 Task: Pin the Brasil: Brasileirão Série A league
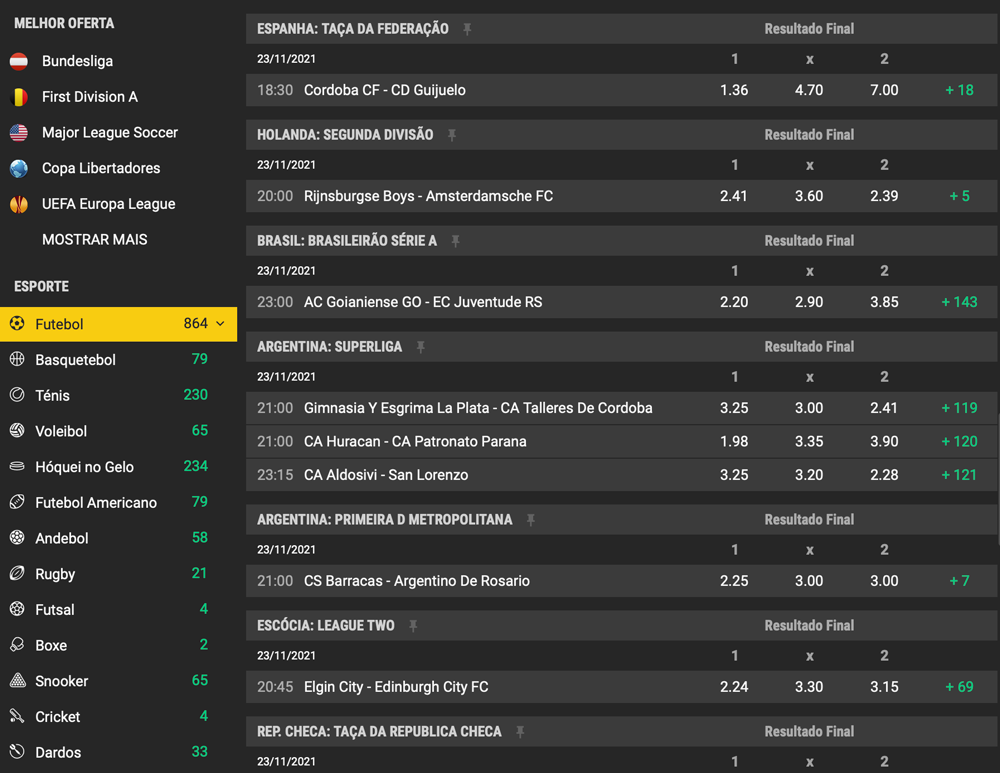click(456, 241)
